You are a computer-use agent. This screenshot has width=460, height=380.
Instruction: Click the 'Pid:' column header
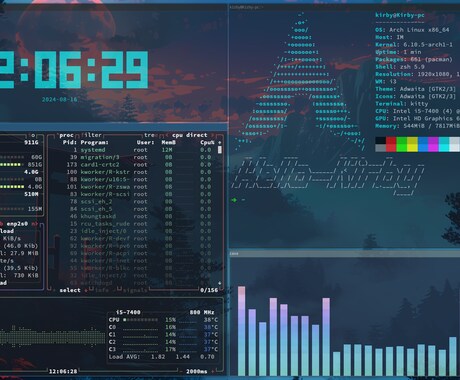point(70,142)
